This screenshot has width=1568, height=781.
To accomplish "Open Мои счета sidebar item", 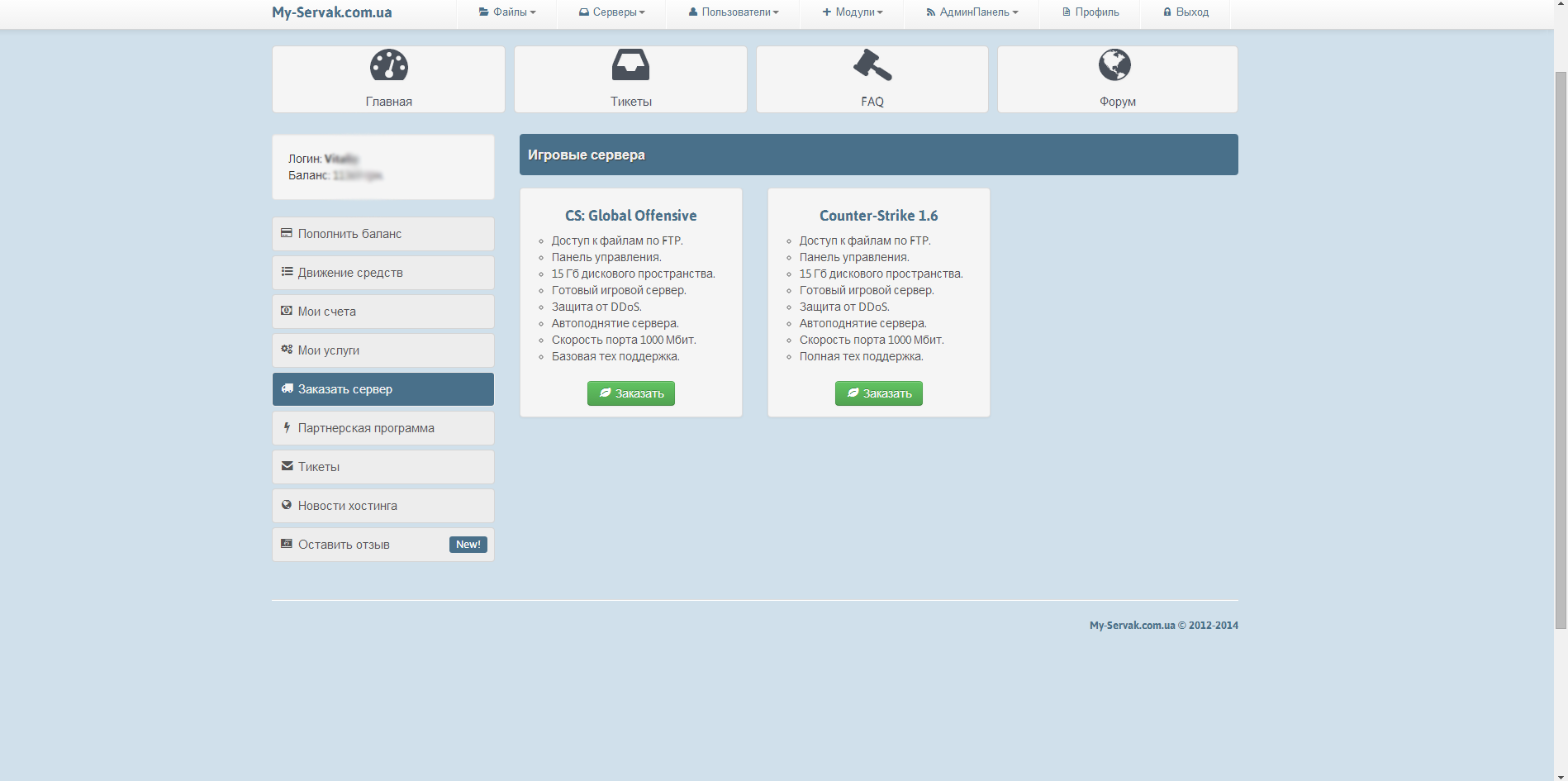I will point(383,312).
